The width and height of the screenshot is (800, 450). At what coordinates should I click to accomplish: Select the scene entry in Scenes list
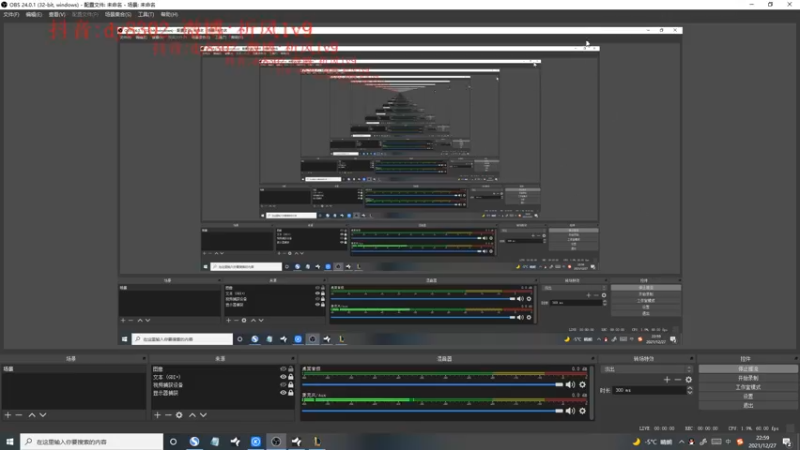coord(74,369)
